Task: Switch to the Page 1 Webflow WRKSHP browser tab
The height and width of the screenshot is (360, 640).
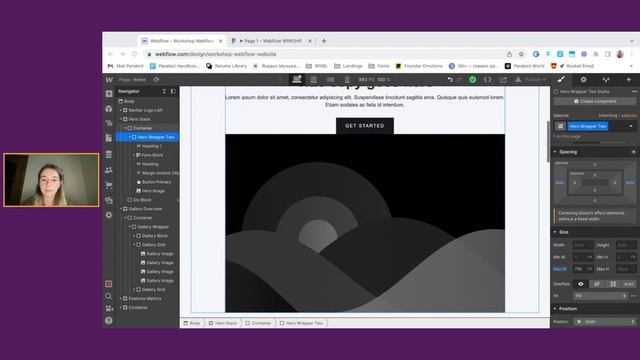Action: 270,41
